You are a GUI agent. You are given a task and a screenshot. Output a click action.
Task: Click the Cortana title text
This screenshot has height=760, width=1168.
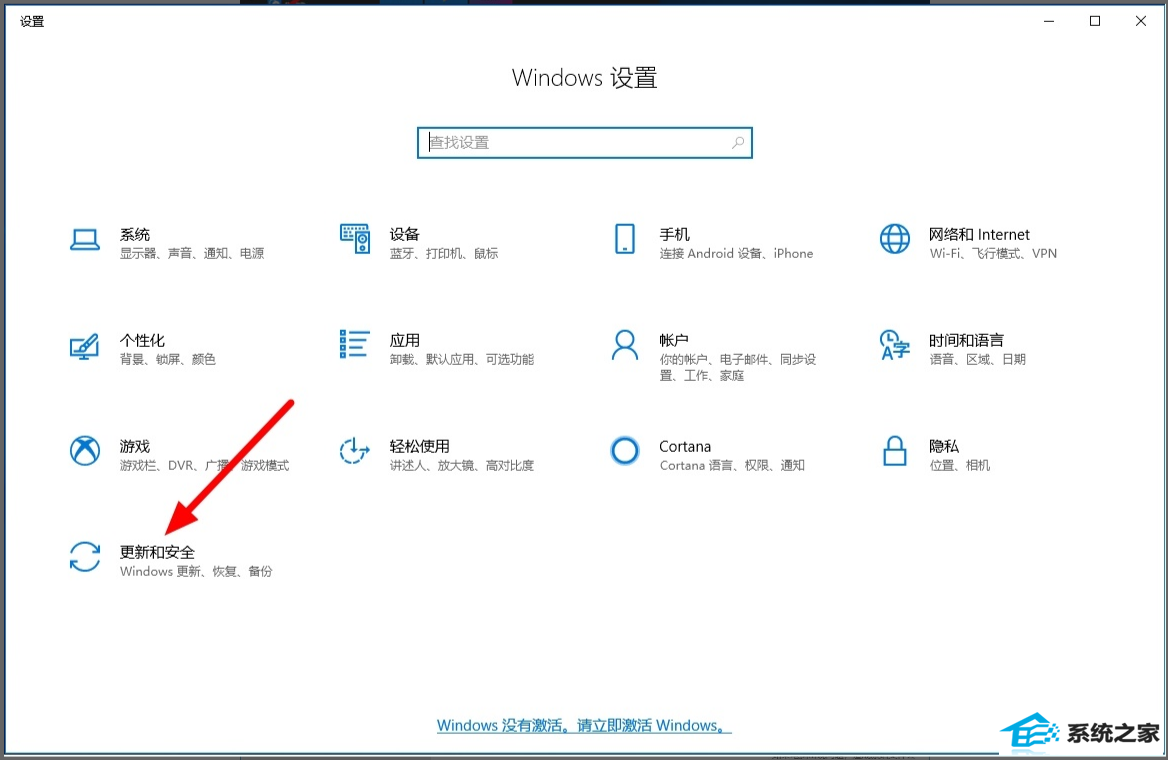pyautogui.click(x=685, y=446)
